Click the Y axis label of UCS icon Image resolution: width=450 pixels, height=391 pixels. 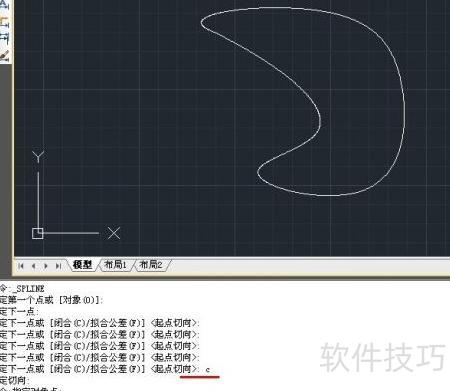pos(38,157)
